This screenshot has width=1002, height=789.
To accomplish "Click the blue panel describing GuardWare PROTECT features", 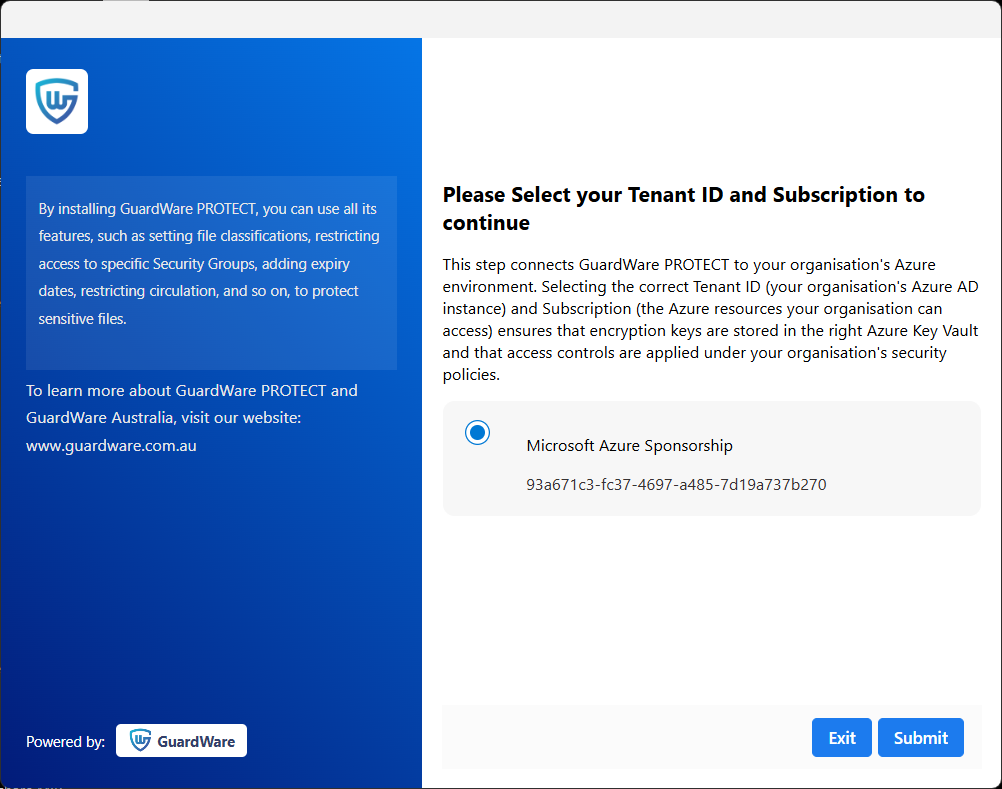I will tap(211, 272).
